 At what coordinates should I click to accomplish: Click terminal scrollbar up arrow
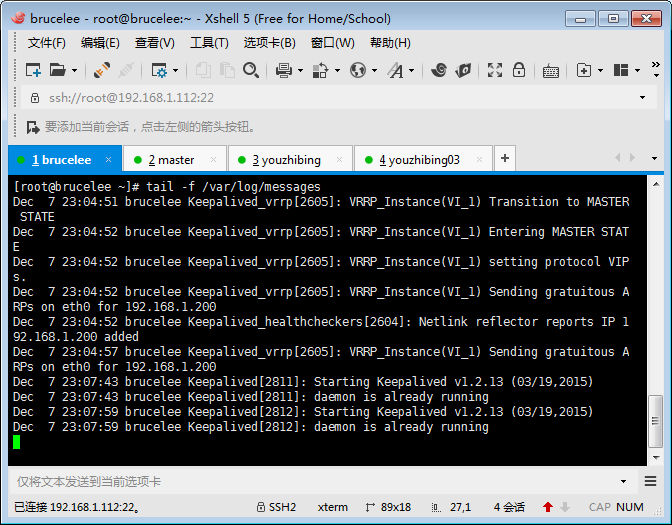(x=656, y=184)
